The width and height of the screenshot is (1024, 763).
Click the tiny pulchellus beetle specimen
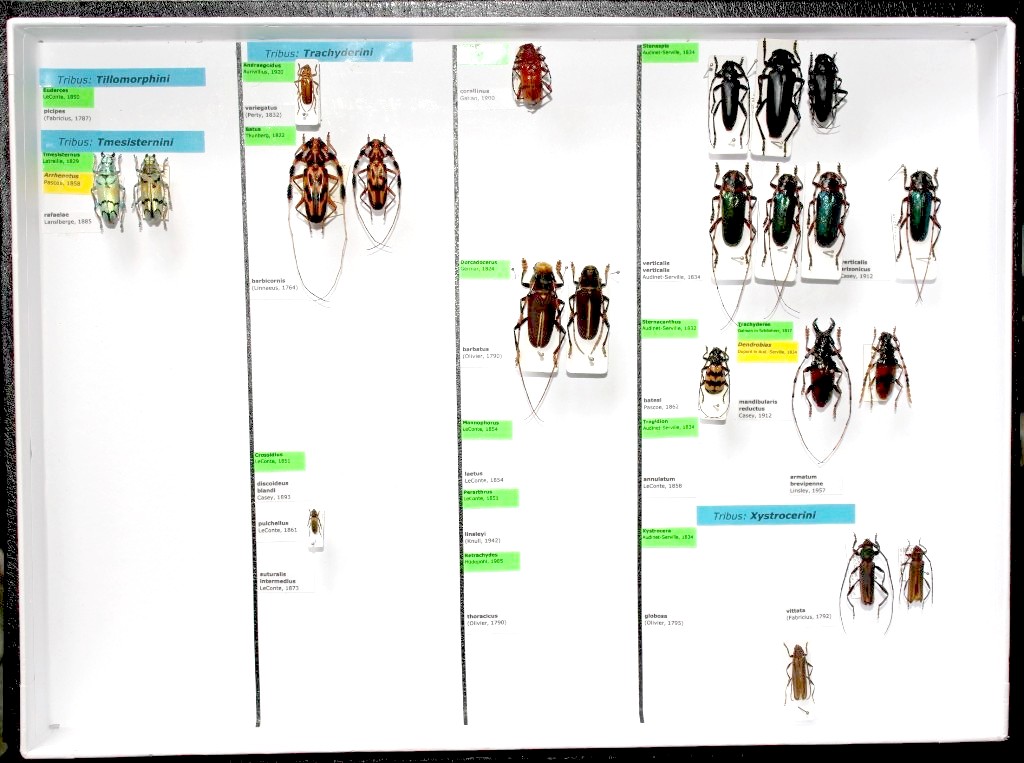315,525
